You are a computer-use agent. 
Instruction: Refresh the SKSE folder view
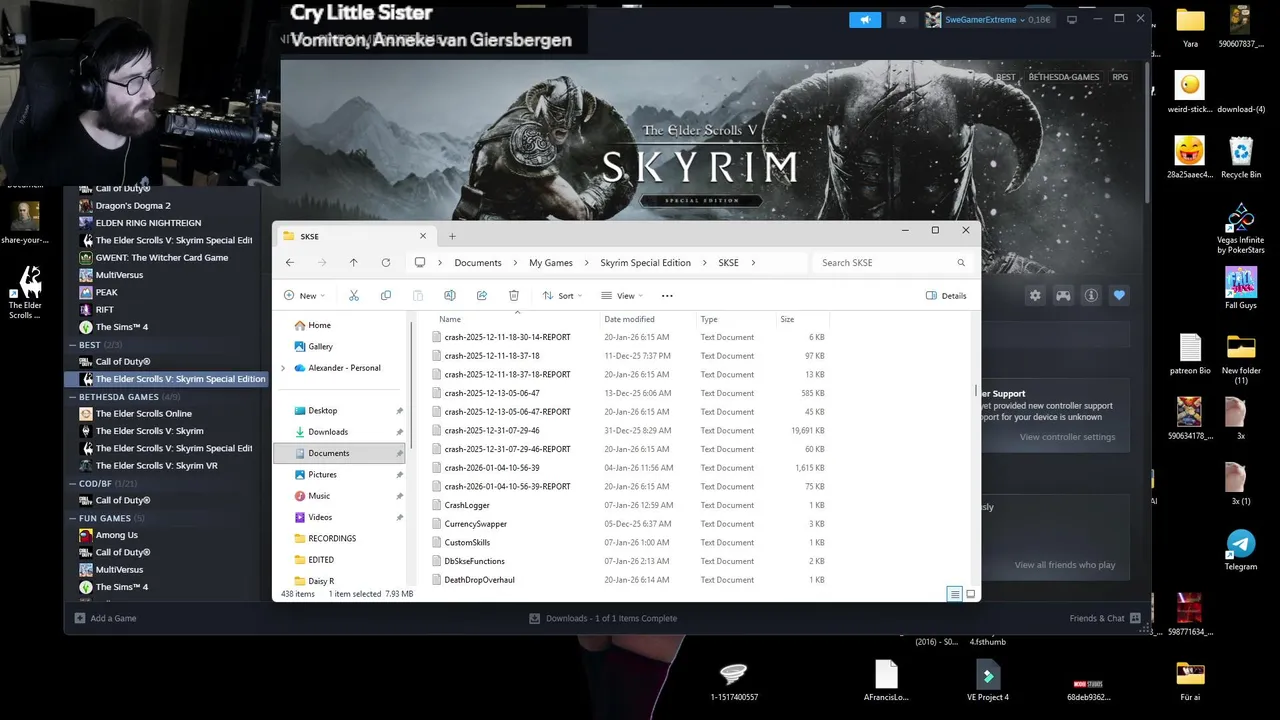[386, 263]
